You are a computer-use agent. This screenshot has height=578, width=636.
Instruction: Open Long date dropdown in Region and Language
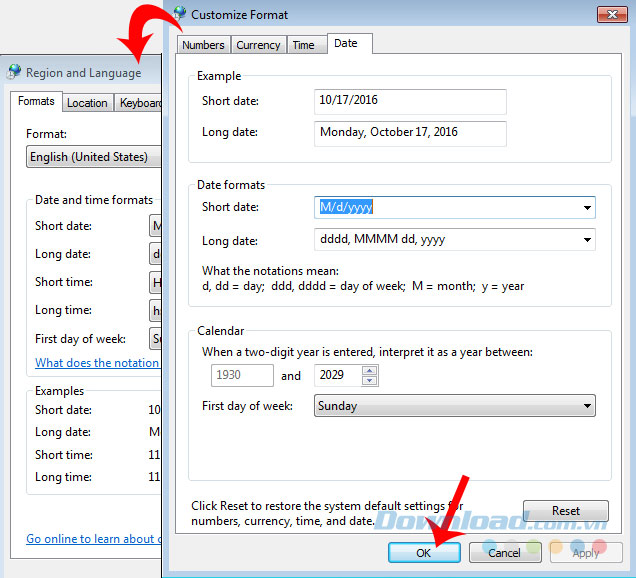155,254
